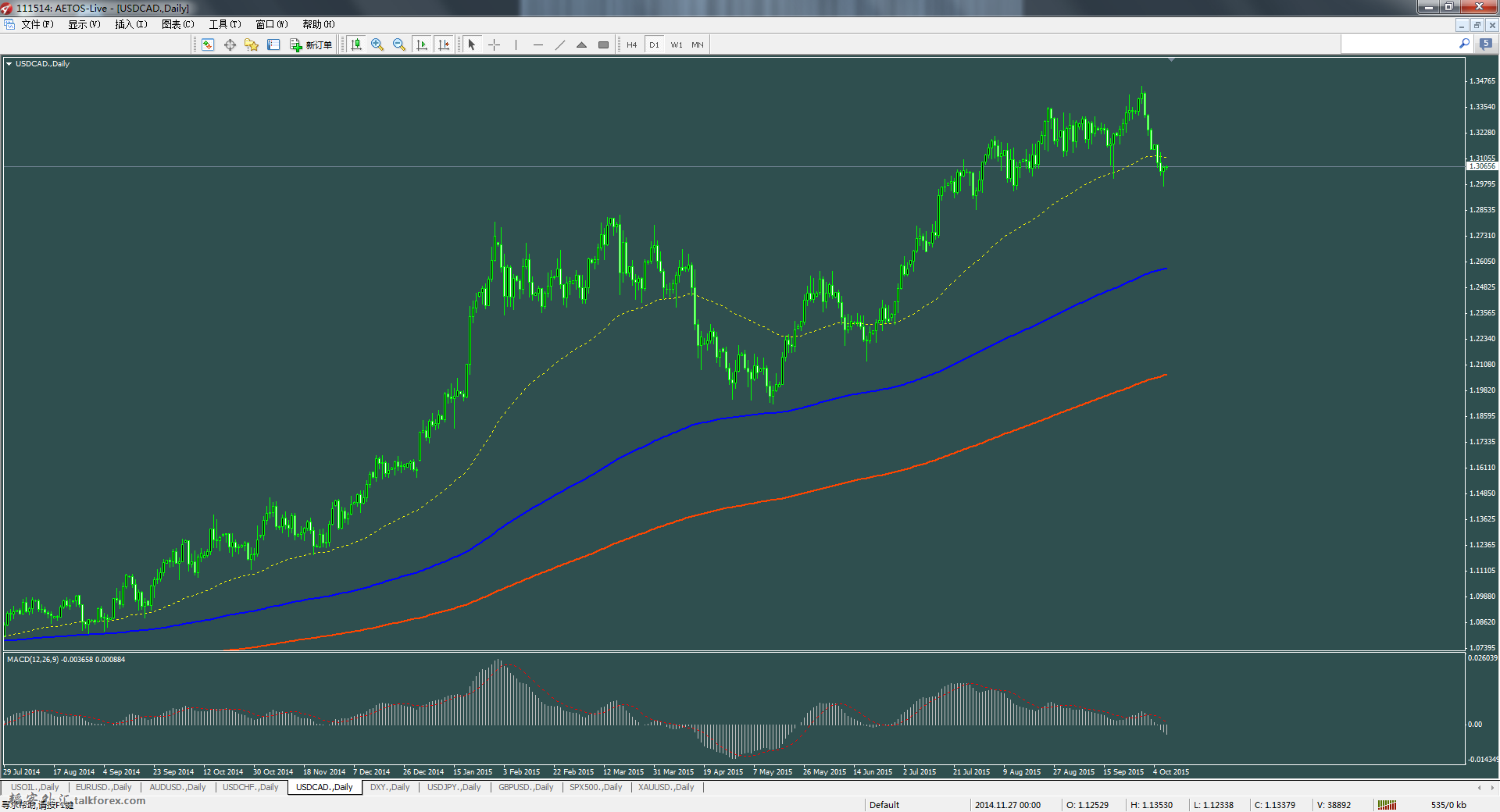Viewport: 1500px width, 812px height.
Task: Open the Navigator folder-star icon
Action: click(252, 45)
